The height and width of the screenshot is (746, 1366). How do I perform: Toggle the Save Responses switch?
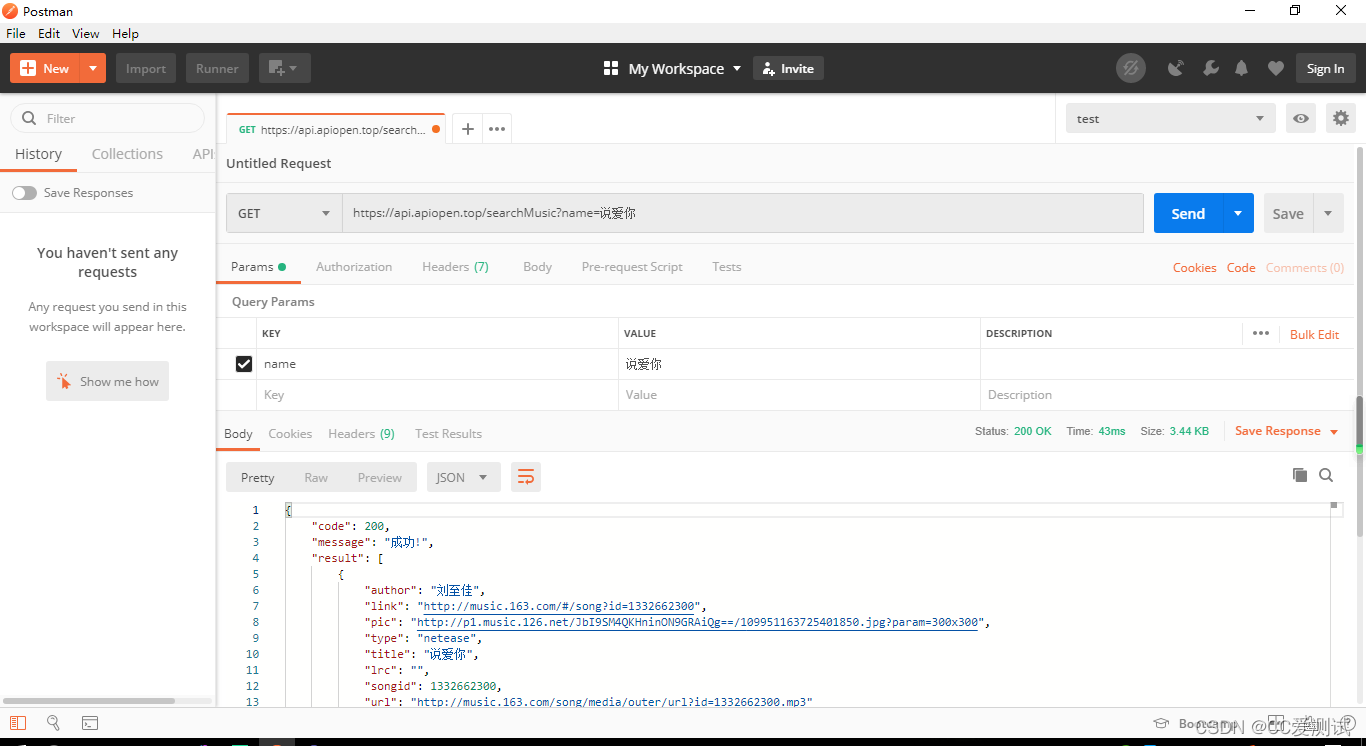click(24, 193)
